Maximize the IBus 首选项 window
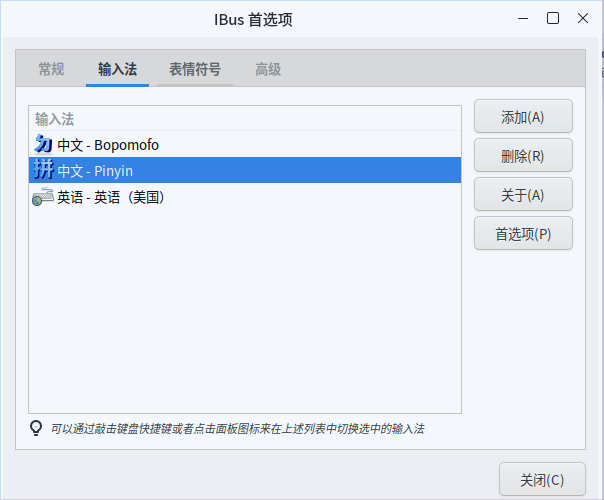Viewport: 604px width, 500px height. click(x=553, y=18)
